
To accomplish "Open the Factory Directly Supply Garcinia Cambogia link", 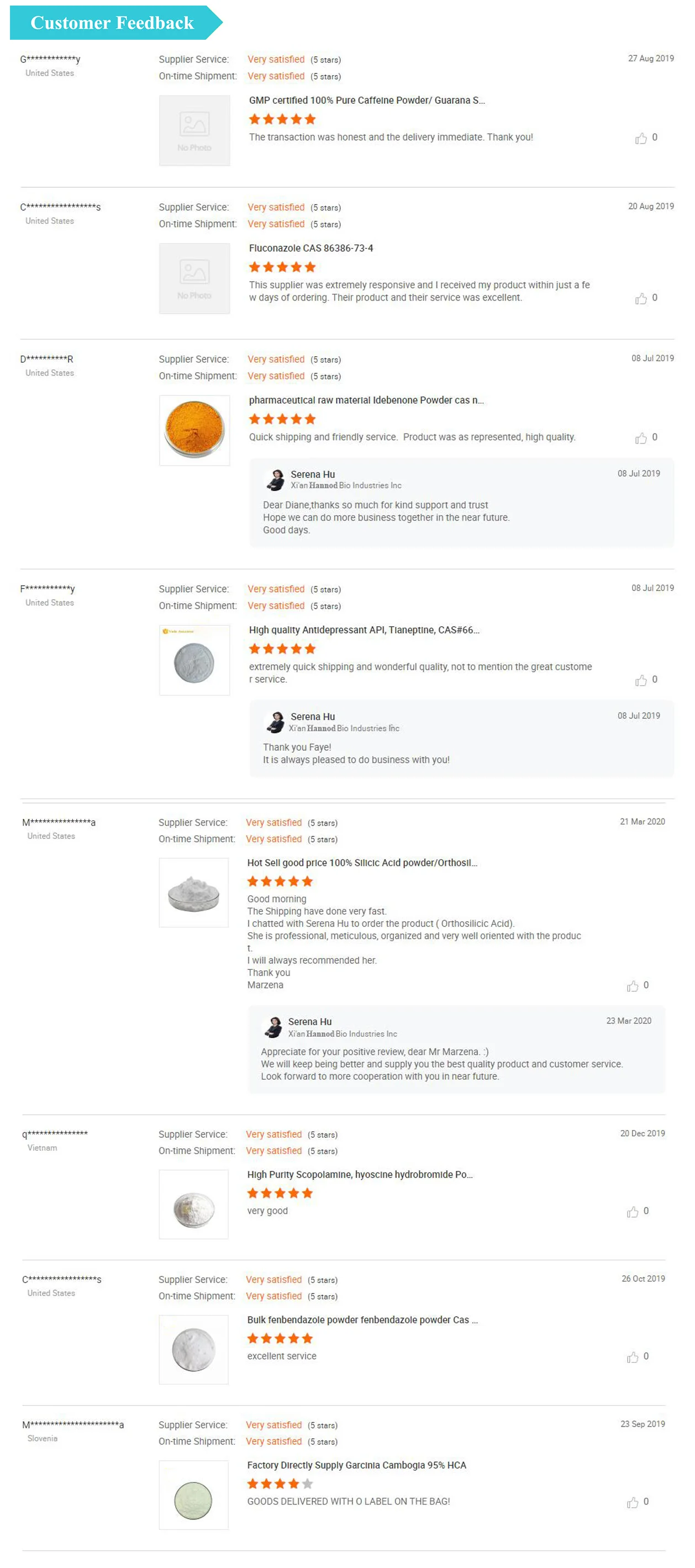I will coord(356,1465).
